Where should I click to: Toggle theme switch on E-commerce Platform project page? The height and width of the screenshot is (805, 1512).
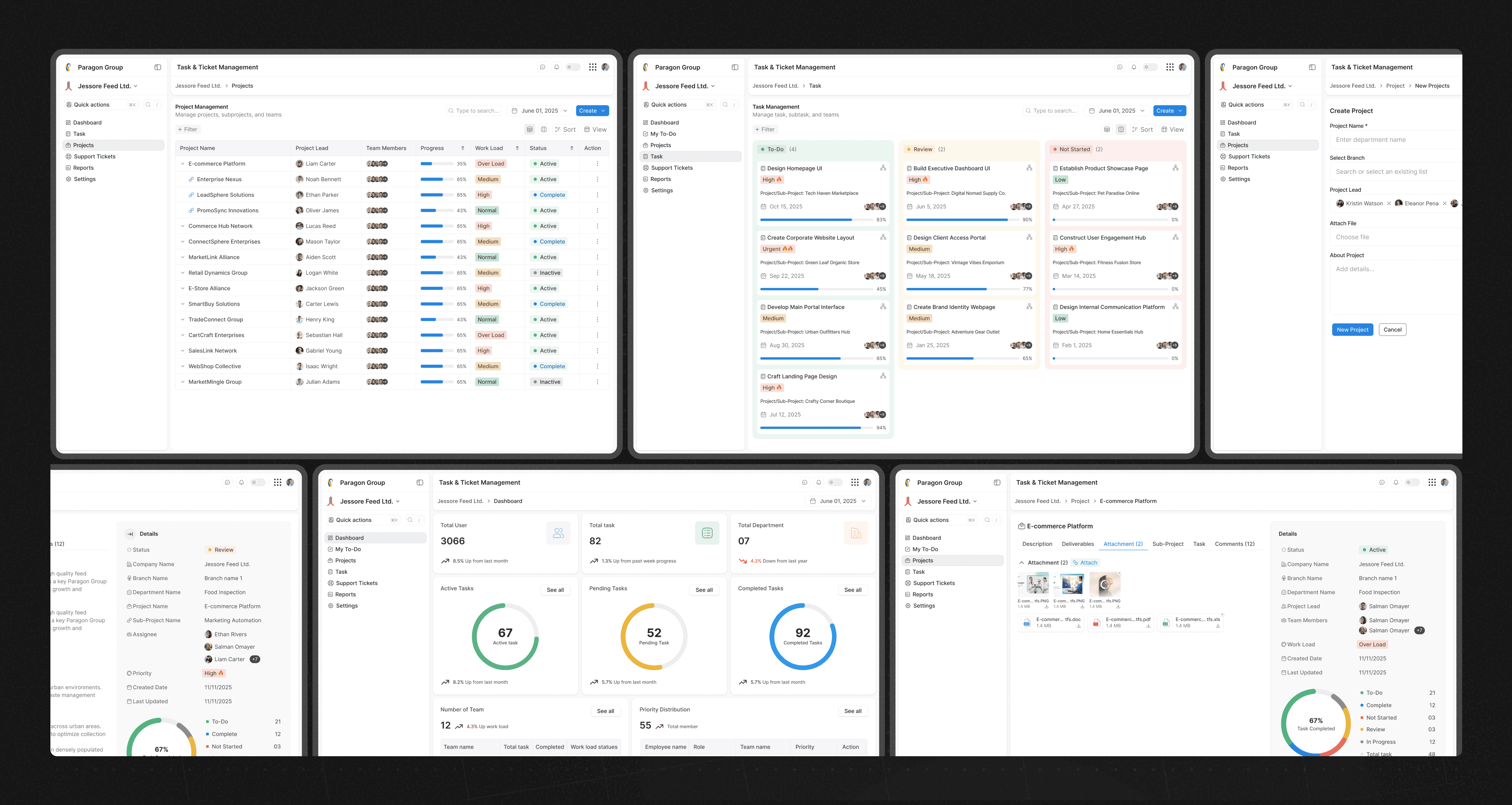click(x=1412, y=483)
